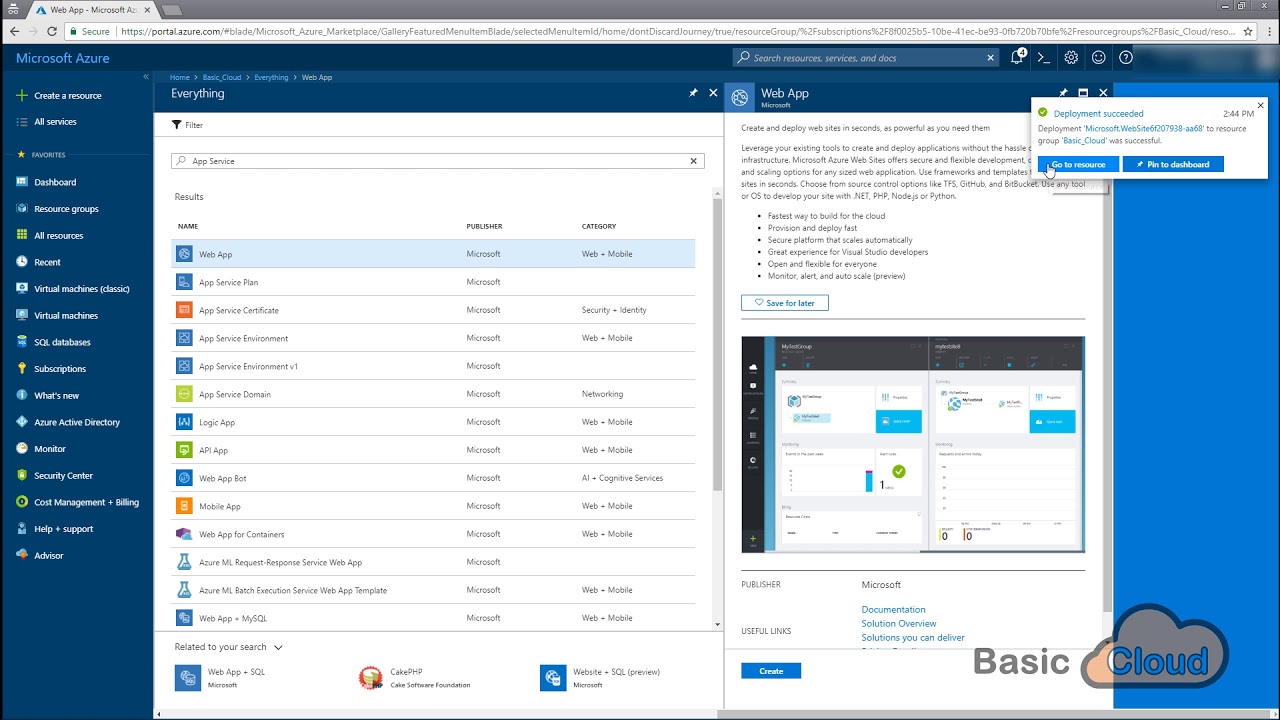Click the App Service search field
Screen dimensions: 1280x720
tap(438, 161)
